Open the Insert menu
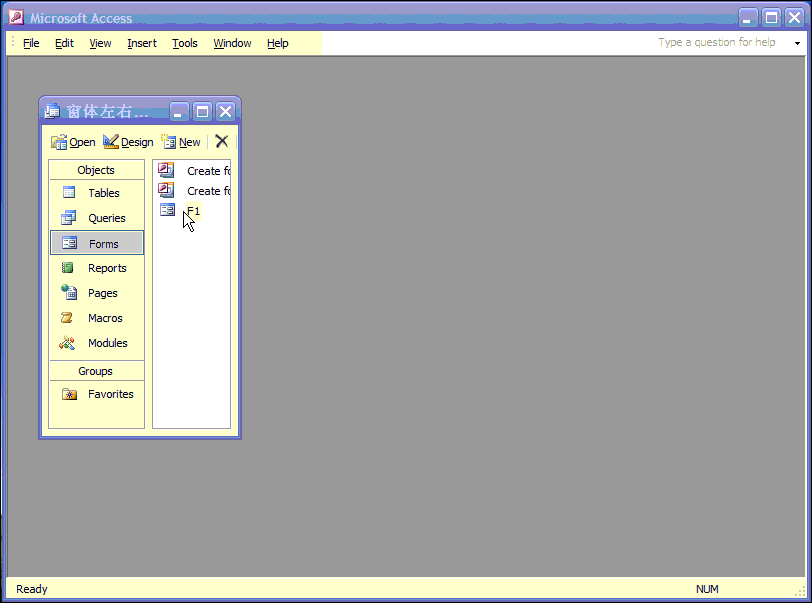Screen dimensions: 812x603 [142, 43]
